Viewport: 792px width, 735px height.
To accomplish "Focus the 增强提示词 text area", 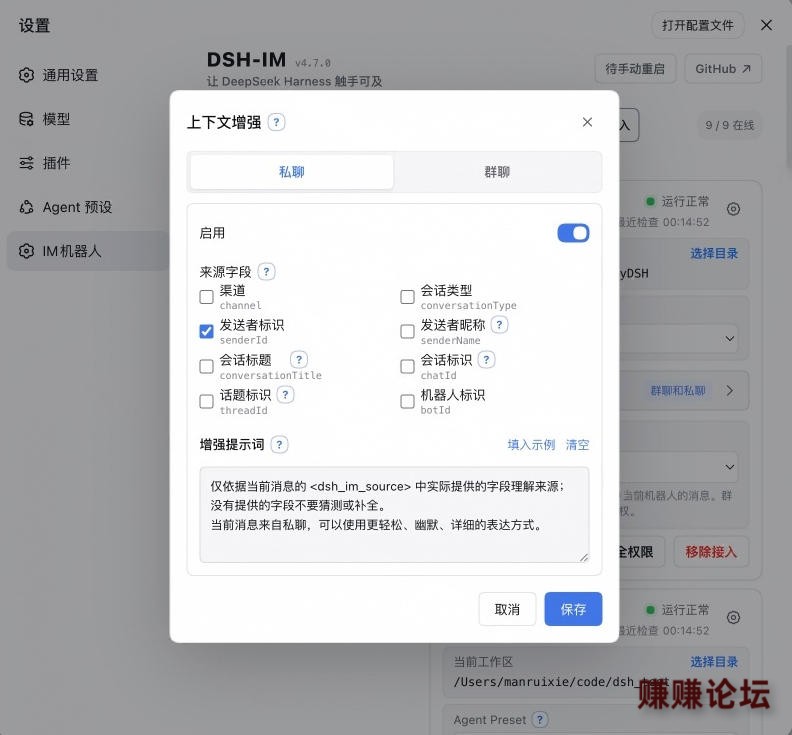I will (x=394, y=514).
